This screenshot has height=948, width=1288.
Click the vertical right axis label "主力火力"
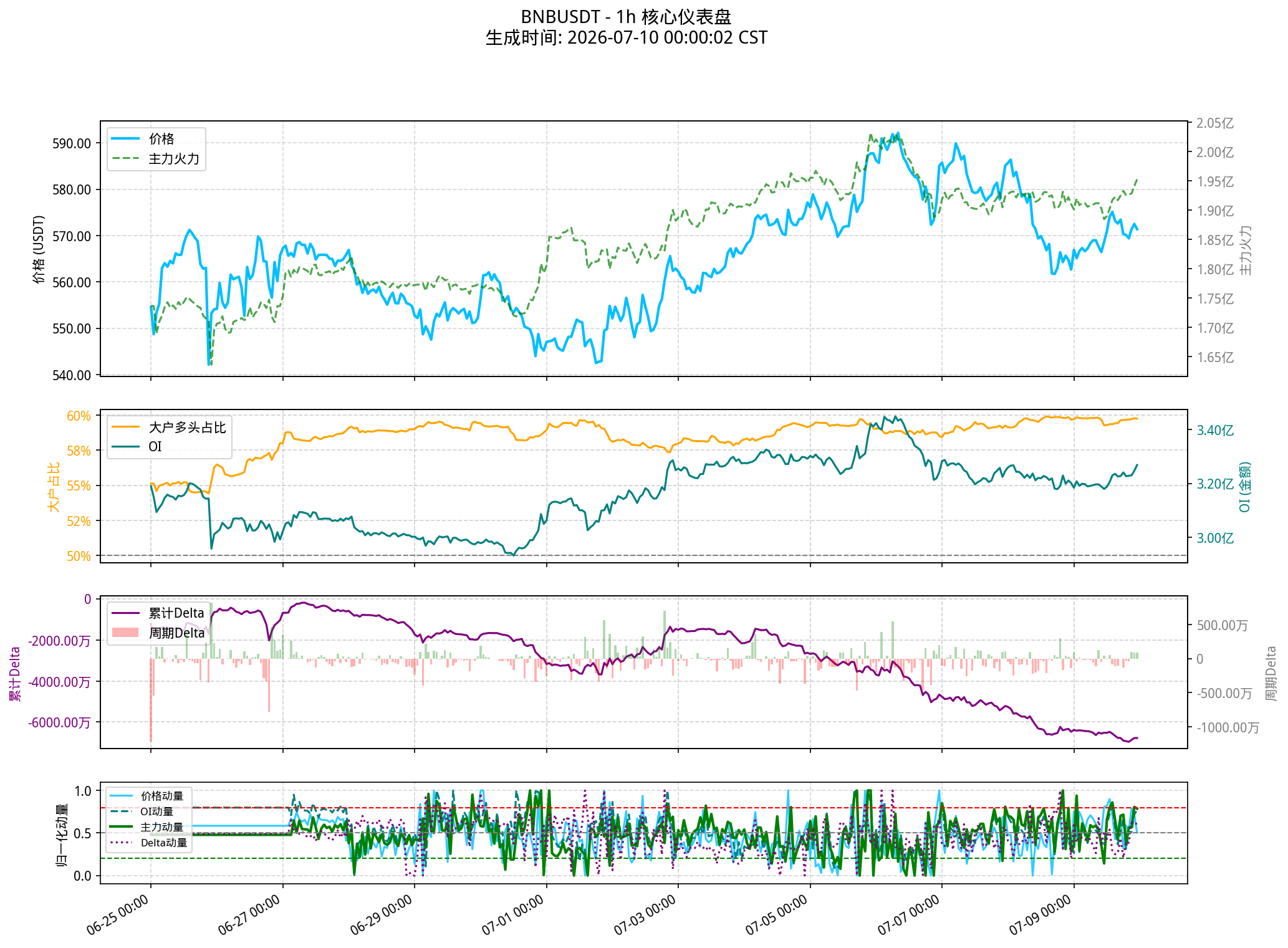1245,250
